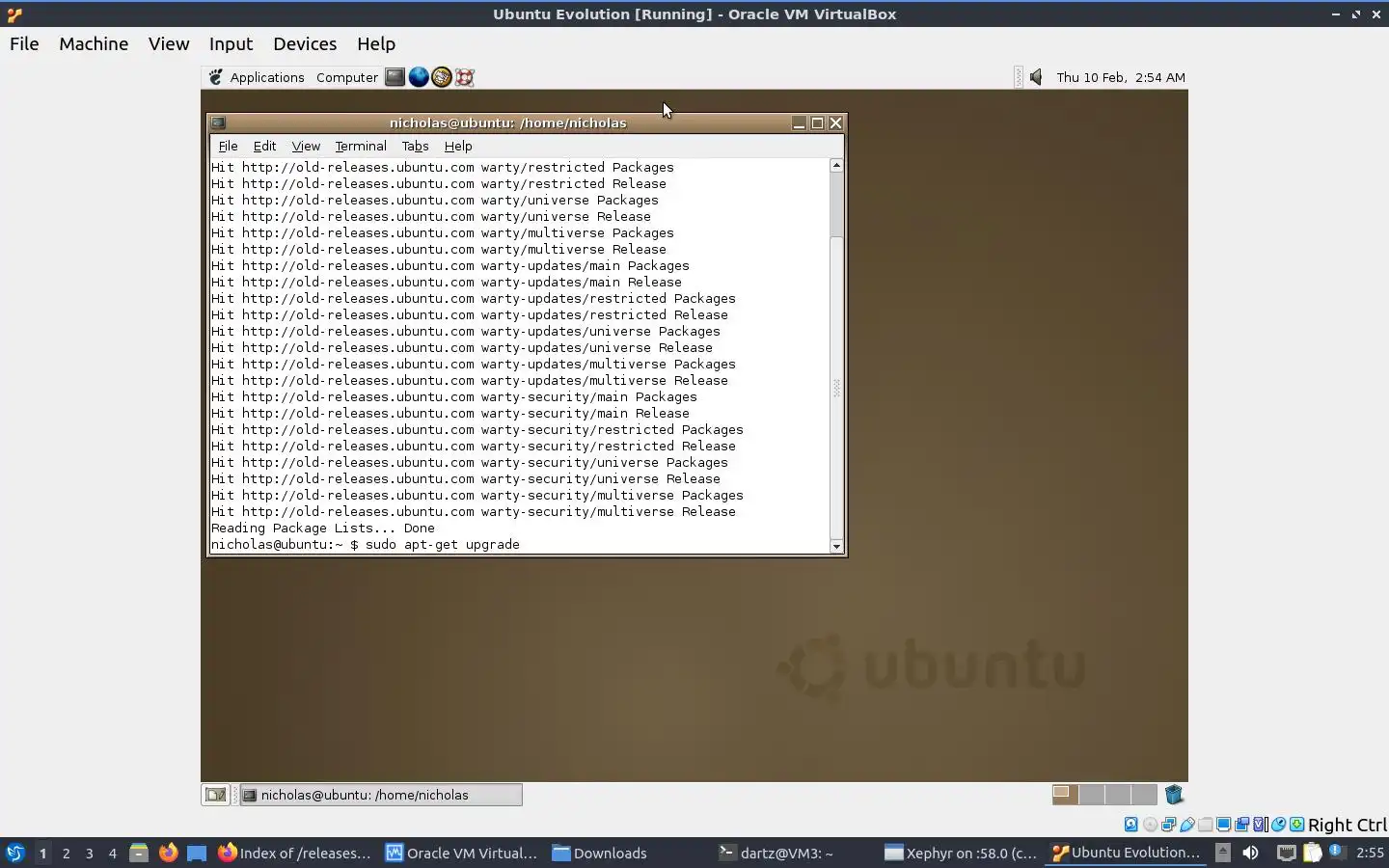Open the terminal Tabs menu
The width and height of the screenshot is (1389, 868).
click(x=415, y=146)
